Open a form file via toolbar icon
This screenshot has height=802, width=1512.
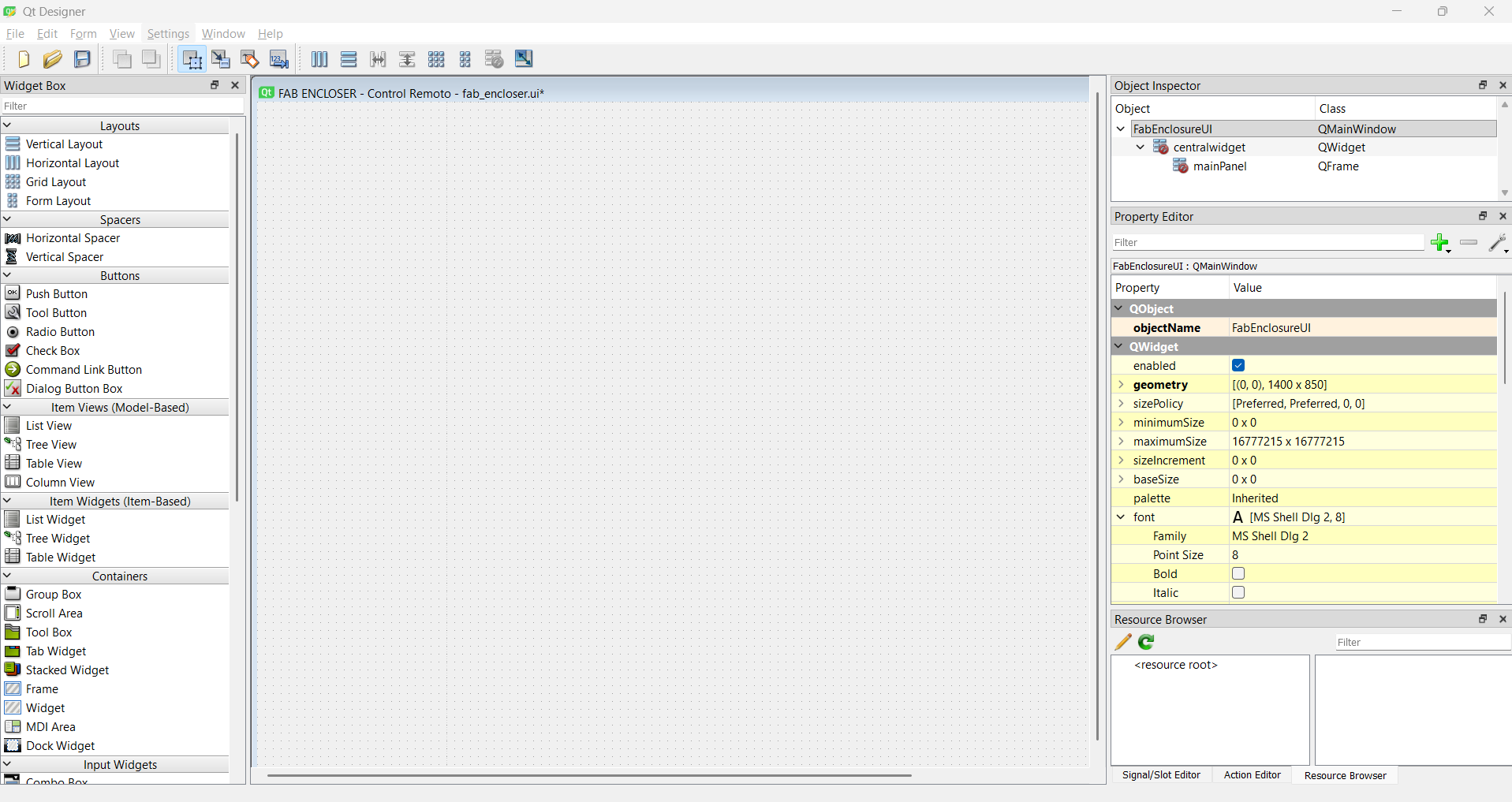[53, 59]
